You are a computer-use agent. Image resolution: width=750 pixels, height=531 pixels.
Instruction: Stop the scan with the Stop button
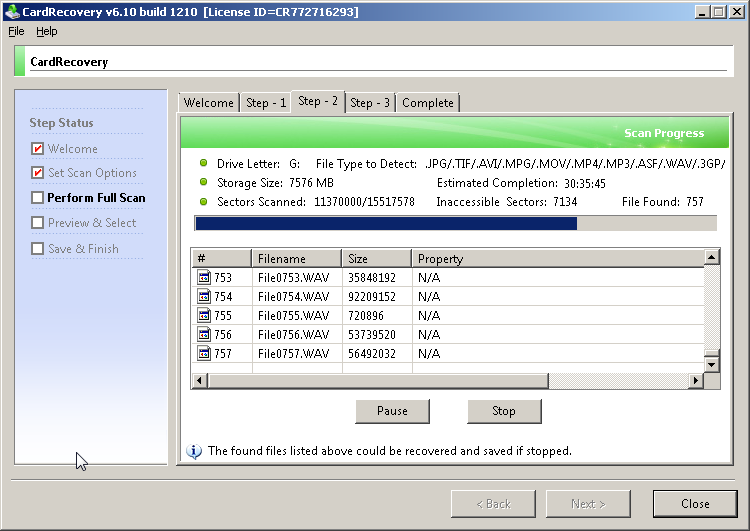(504, 411)
